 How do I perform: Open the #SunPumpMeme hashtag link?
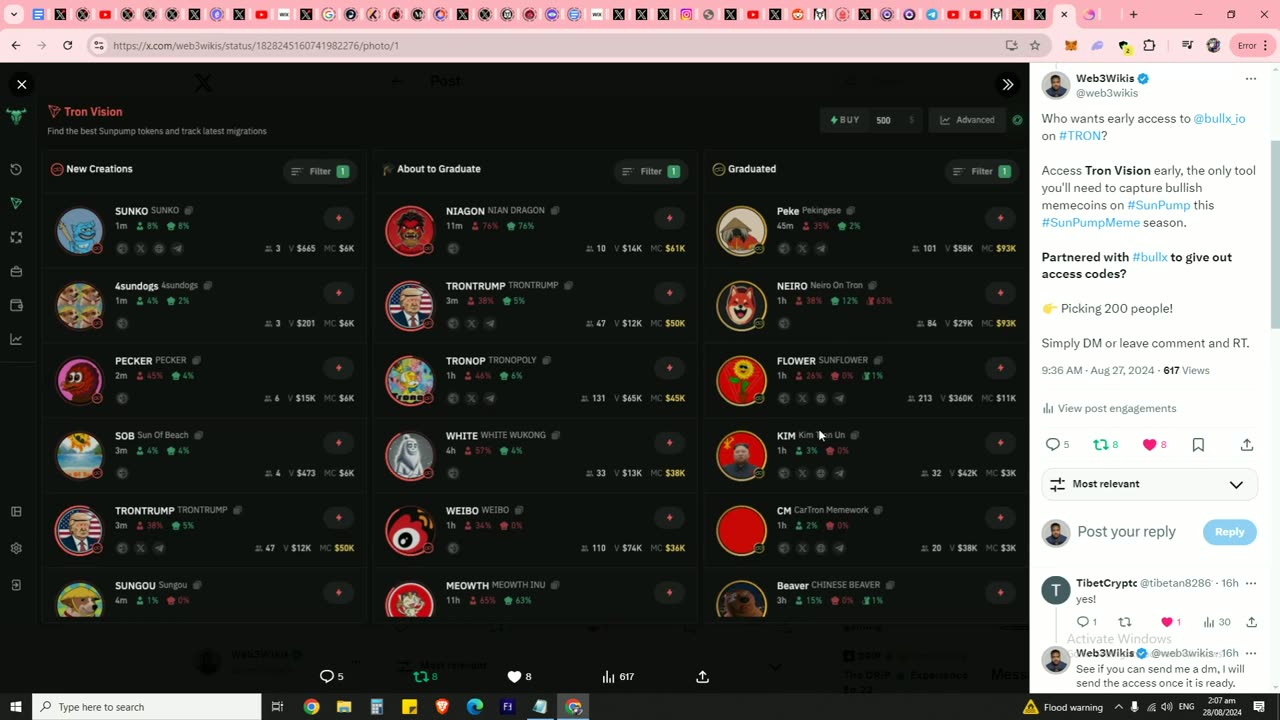[1091, 222]
